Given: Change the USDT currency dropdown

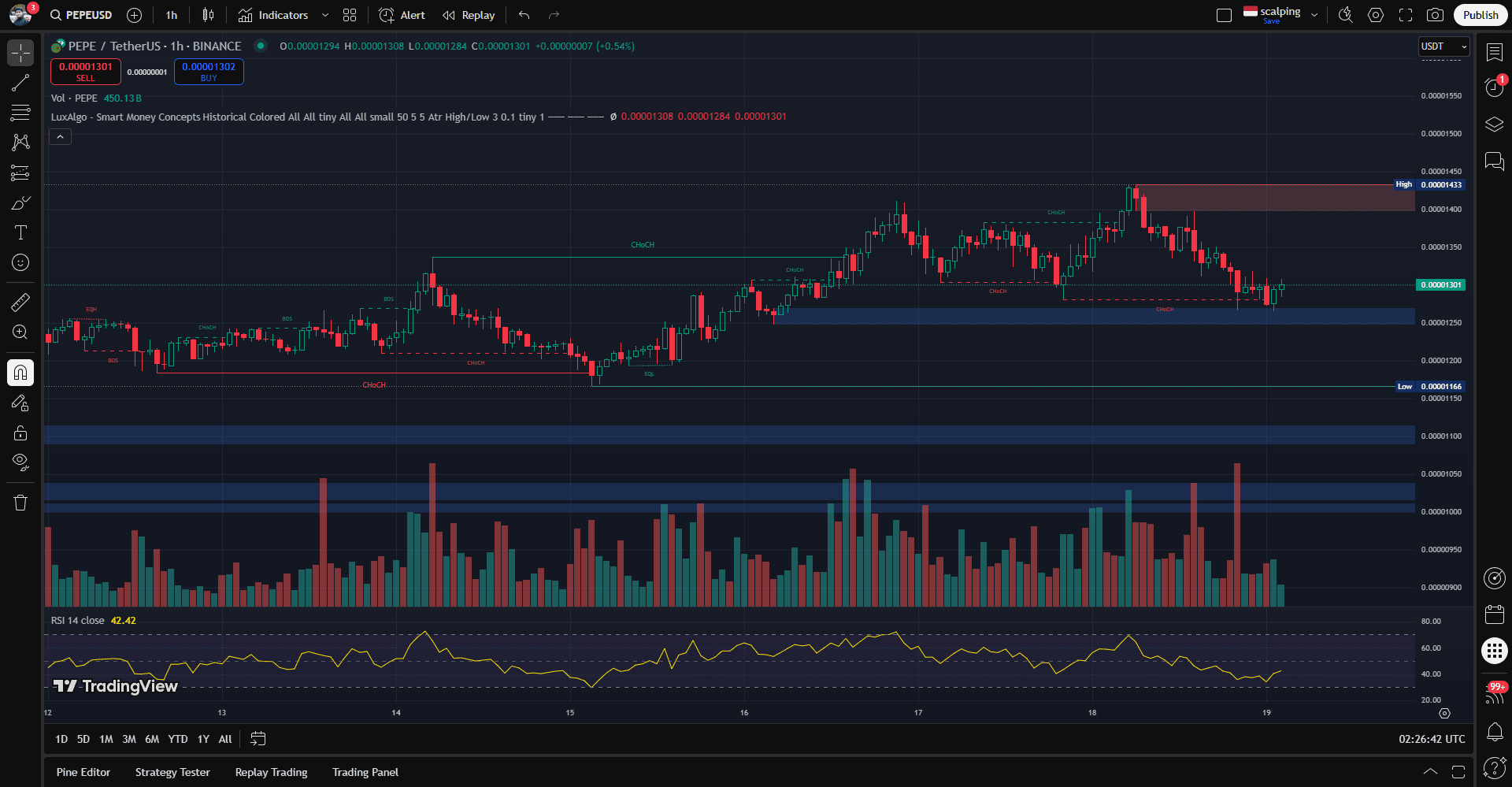Looking at the screenshot, I should click(x=1443, y=46).
